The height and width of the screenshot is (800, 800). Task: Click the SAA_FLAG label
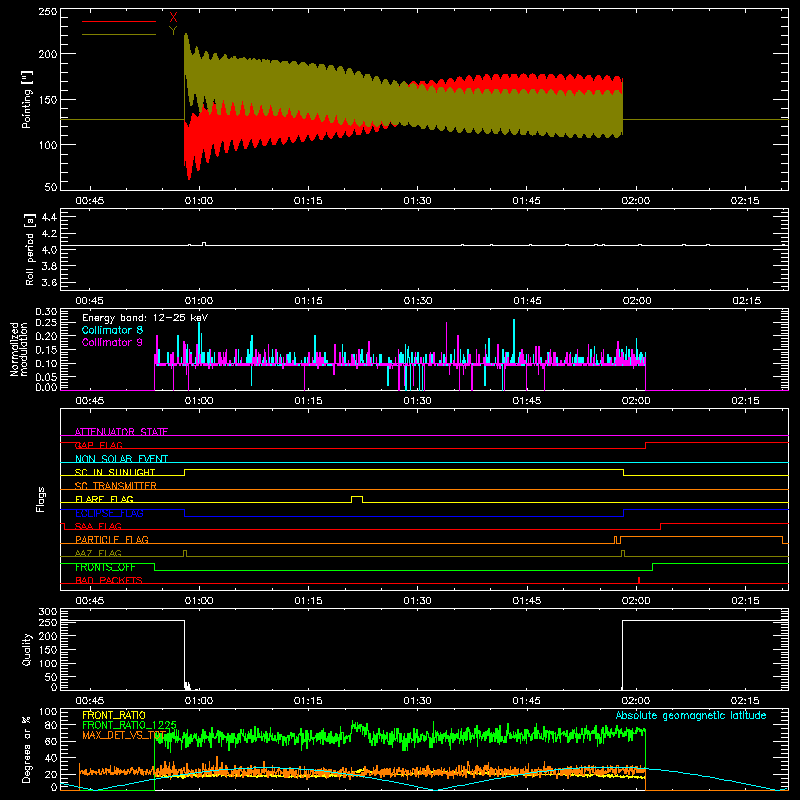click(98, 526)
